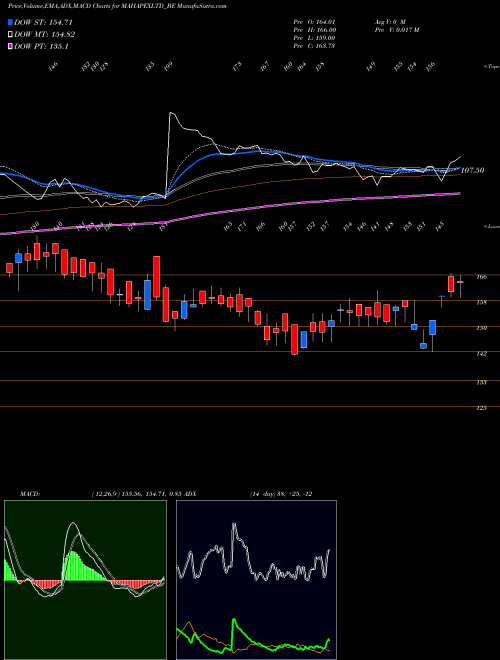Viewport: 500px width, 660px height.
Task: Click the 'Avg V: 0 M' text
Action: tap(389, 22)
